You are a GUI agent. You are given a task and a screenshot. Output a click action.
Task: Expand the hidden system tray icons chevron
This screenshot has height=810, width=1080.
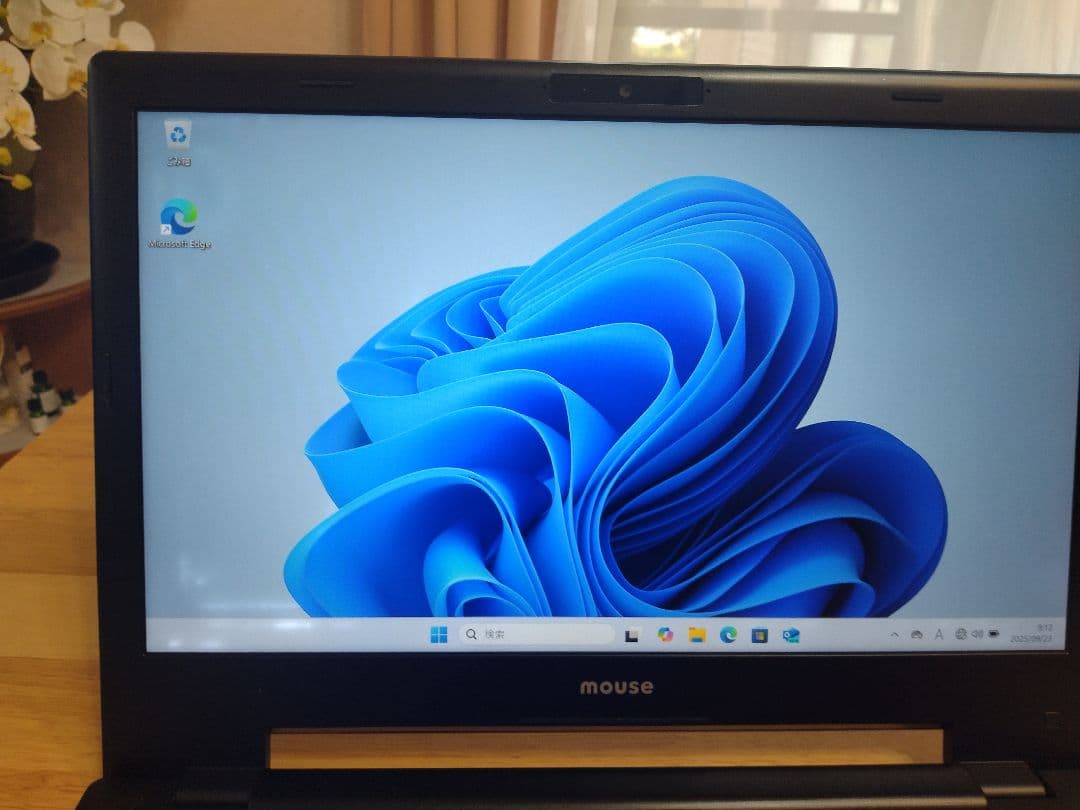pyautogui.click(x=894, y=634)
